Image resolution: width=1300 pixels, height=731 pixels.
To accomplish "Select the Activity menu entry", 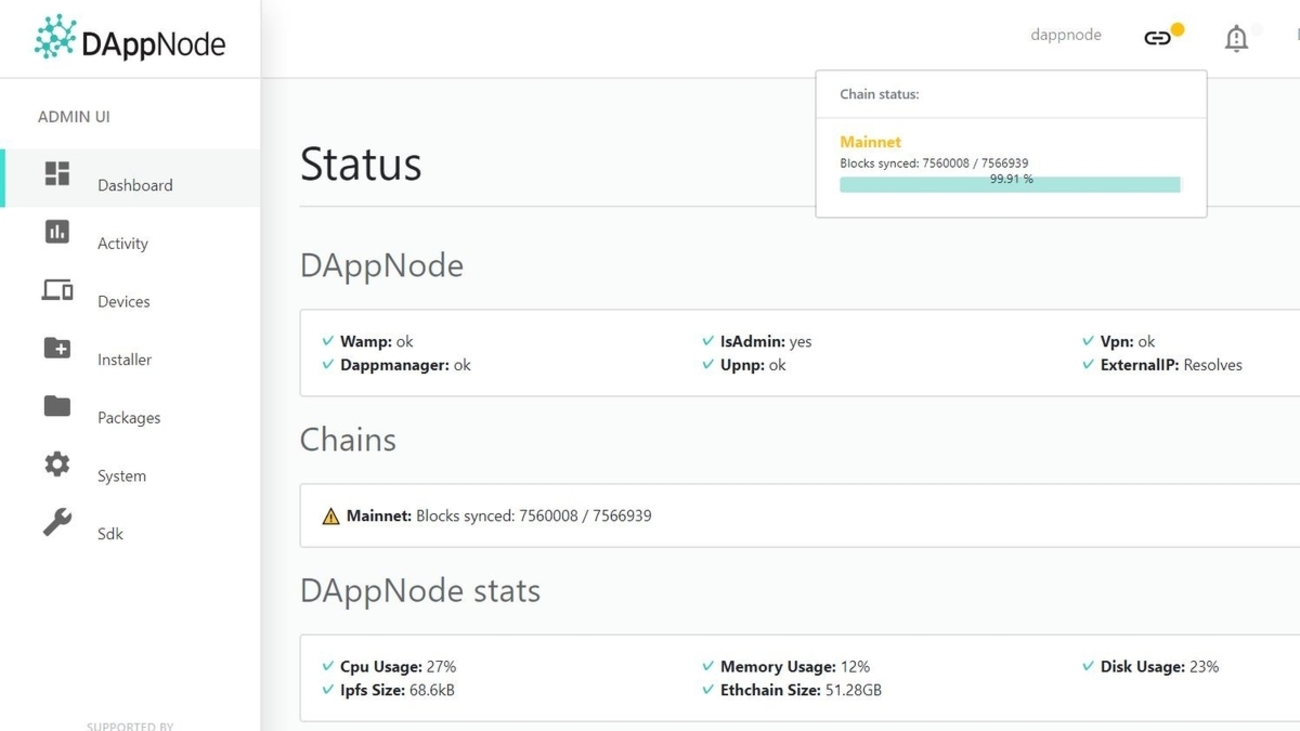I will [x=122, y=243].
